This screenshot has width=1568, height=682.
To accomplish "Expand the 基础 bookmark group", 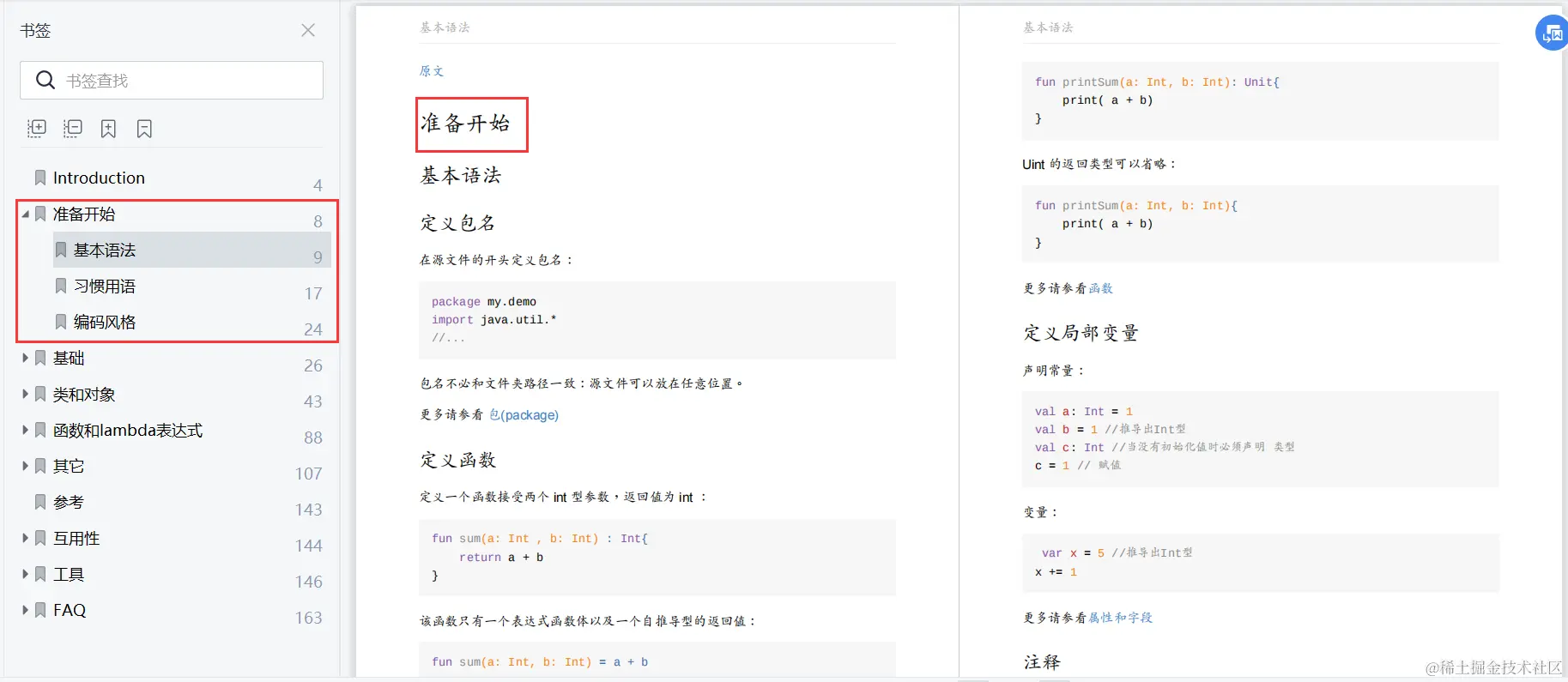I will pos(26,358).
